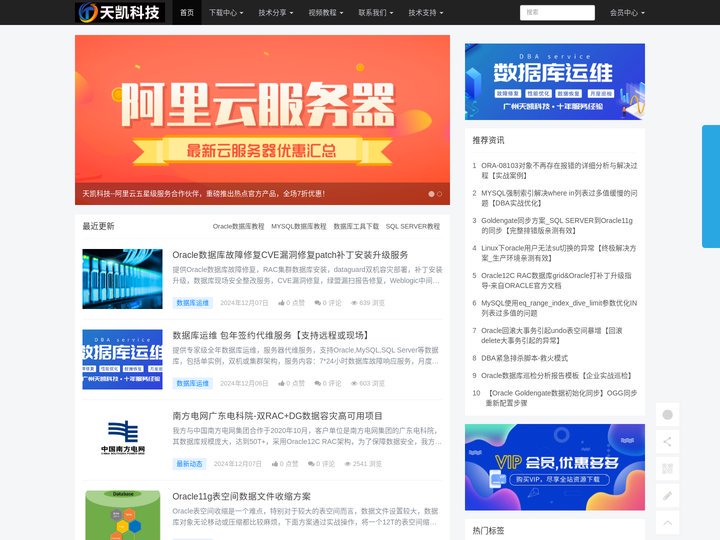This screenshot has height=540, width=720.
Task: Open recommended item ORA-08103对象不再存在报错
Action: [559, 170]
